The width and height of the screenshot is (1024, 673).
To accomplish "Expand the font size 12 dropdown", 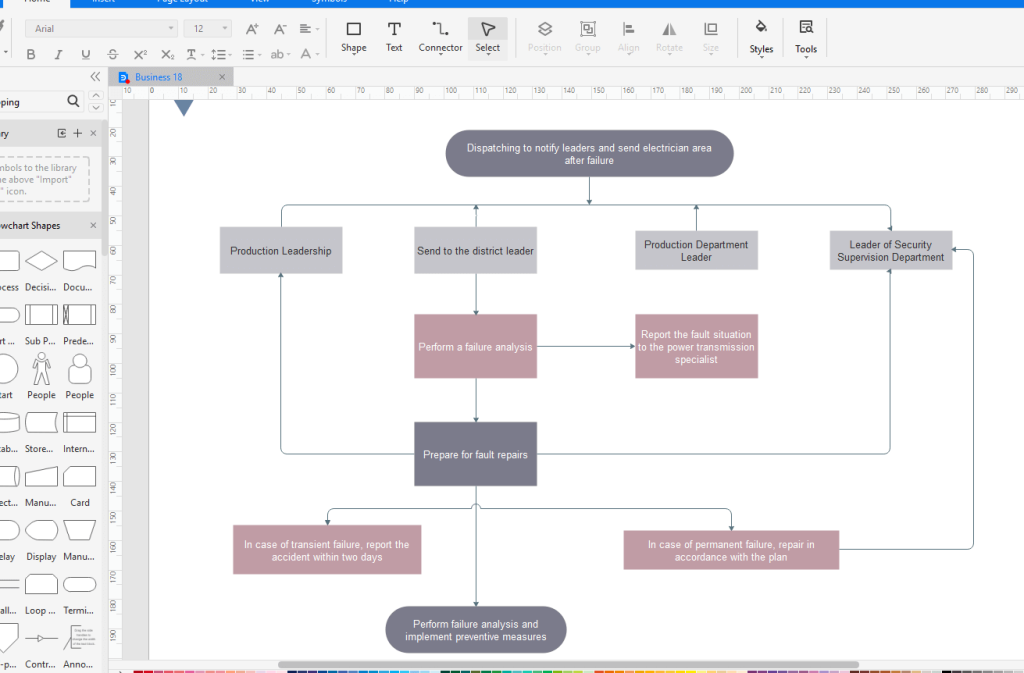I will click(x=223, y=29).
